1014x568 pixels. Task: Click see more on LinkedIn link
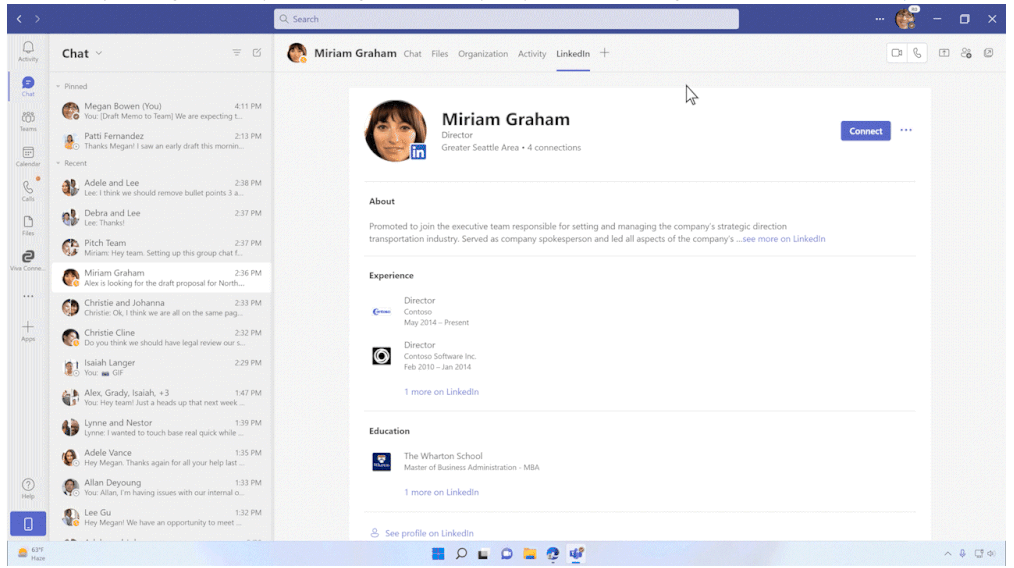784,239
